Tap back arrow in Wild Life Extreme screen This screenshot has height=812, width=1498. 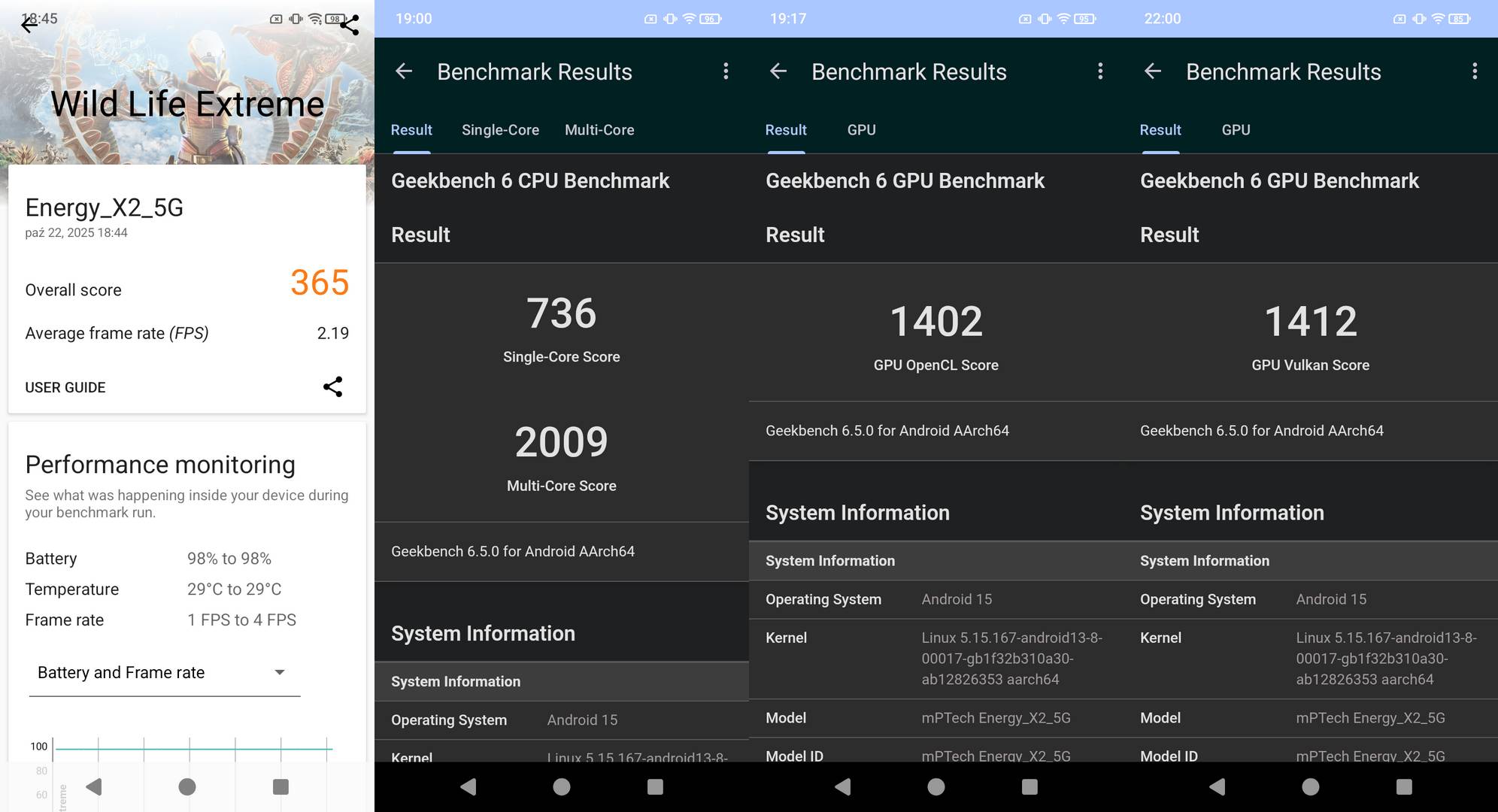29,26
